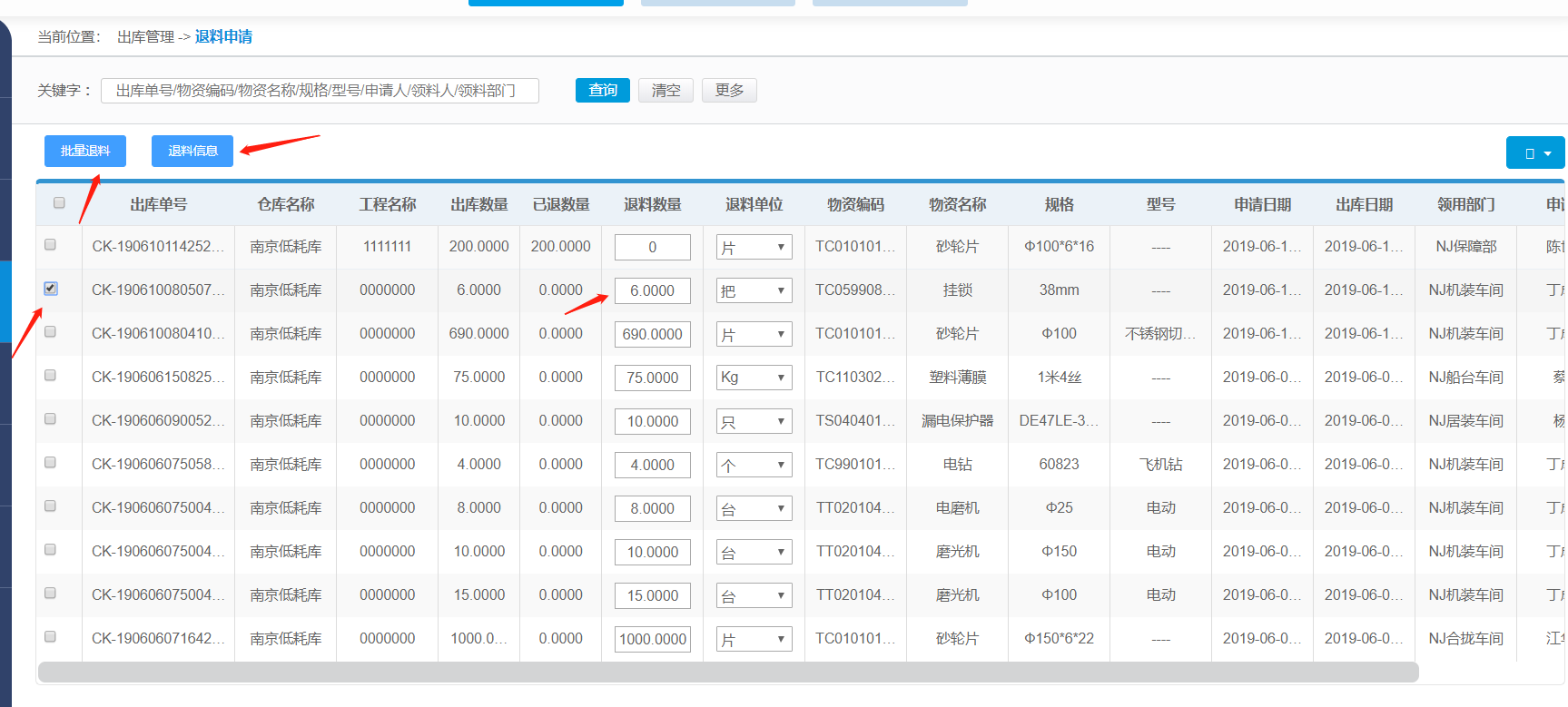Screen dimensions: 1568x707
Task: Click 更多 to show more filters
Action: (x=728, y=90)
